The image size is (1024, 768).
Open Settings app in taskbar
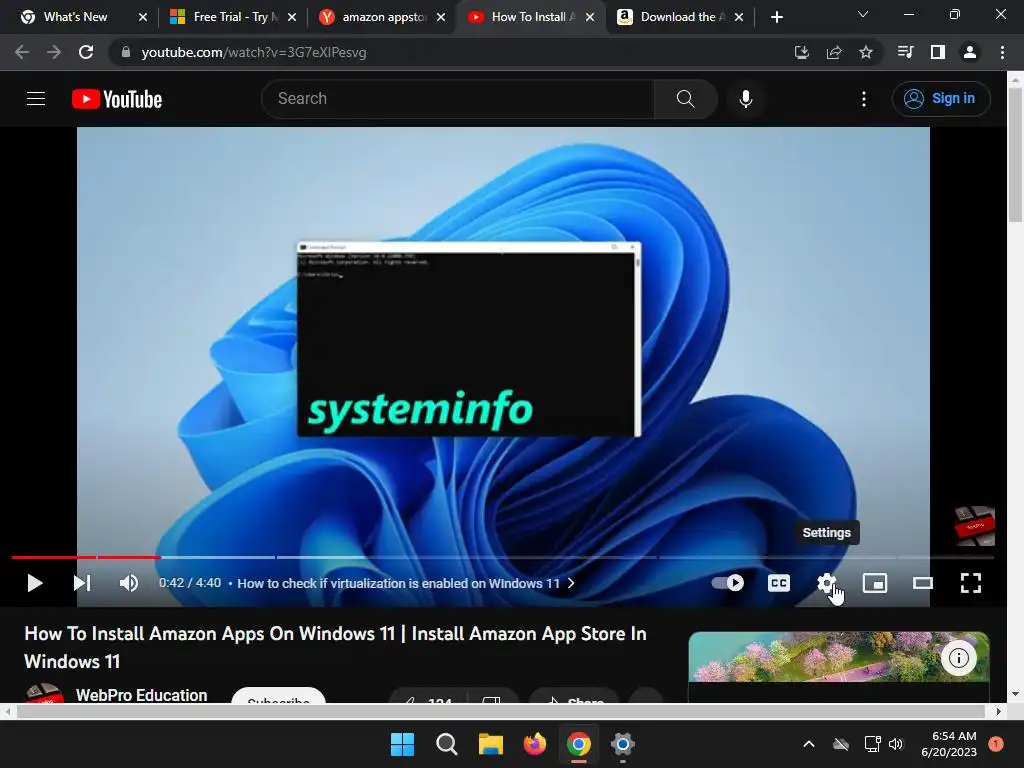pos(622,744)
